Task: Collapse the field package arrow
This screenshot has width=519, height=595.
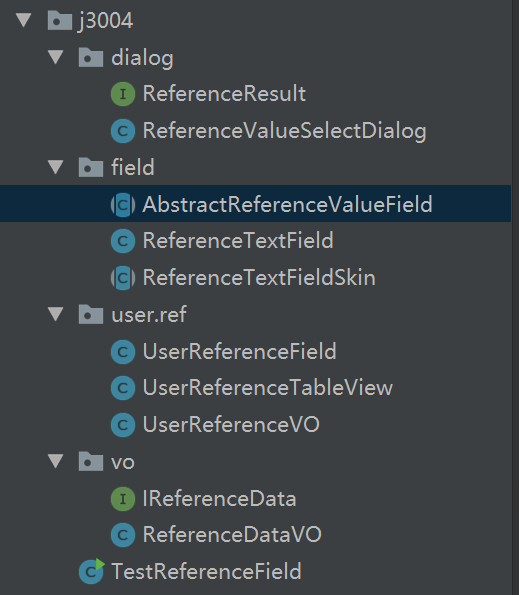Action: (56, 167)
